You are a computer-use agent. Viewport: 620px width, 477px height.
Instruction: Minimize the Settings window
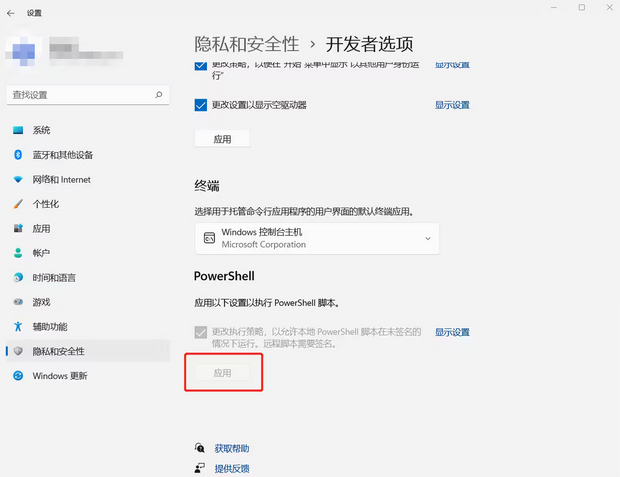coord(554,8)
